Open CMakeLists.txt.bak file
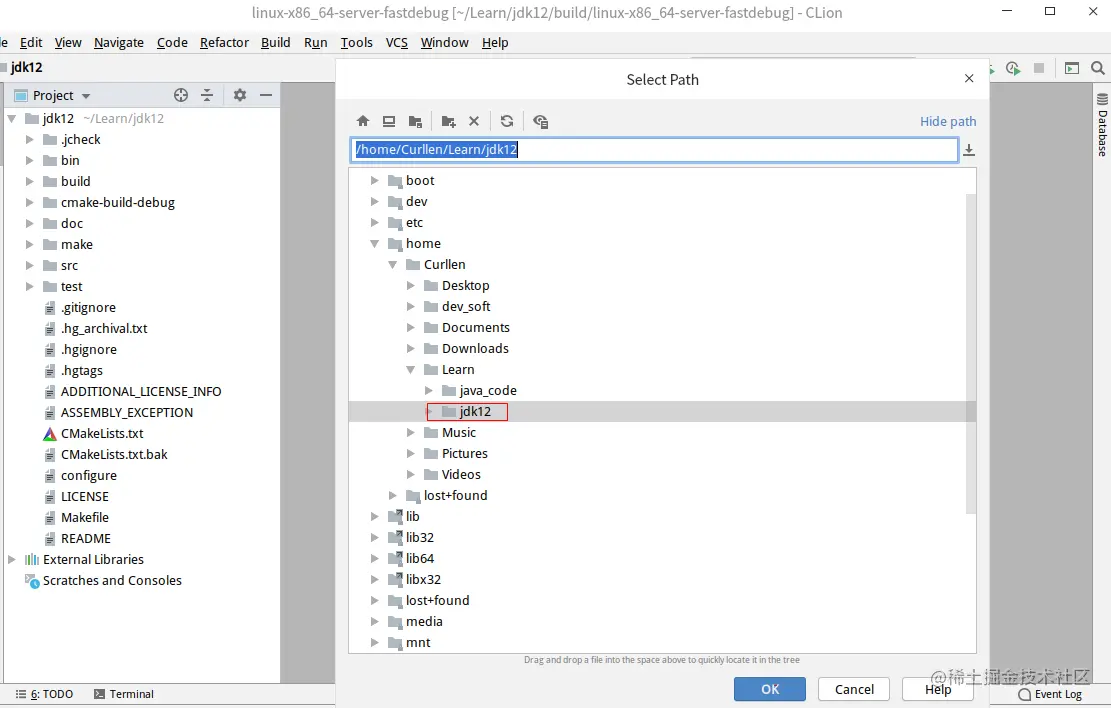This screenshot has height=708, width=1111. point(114,454)
